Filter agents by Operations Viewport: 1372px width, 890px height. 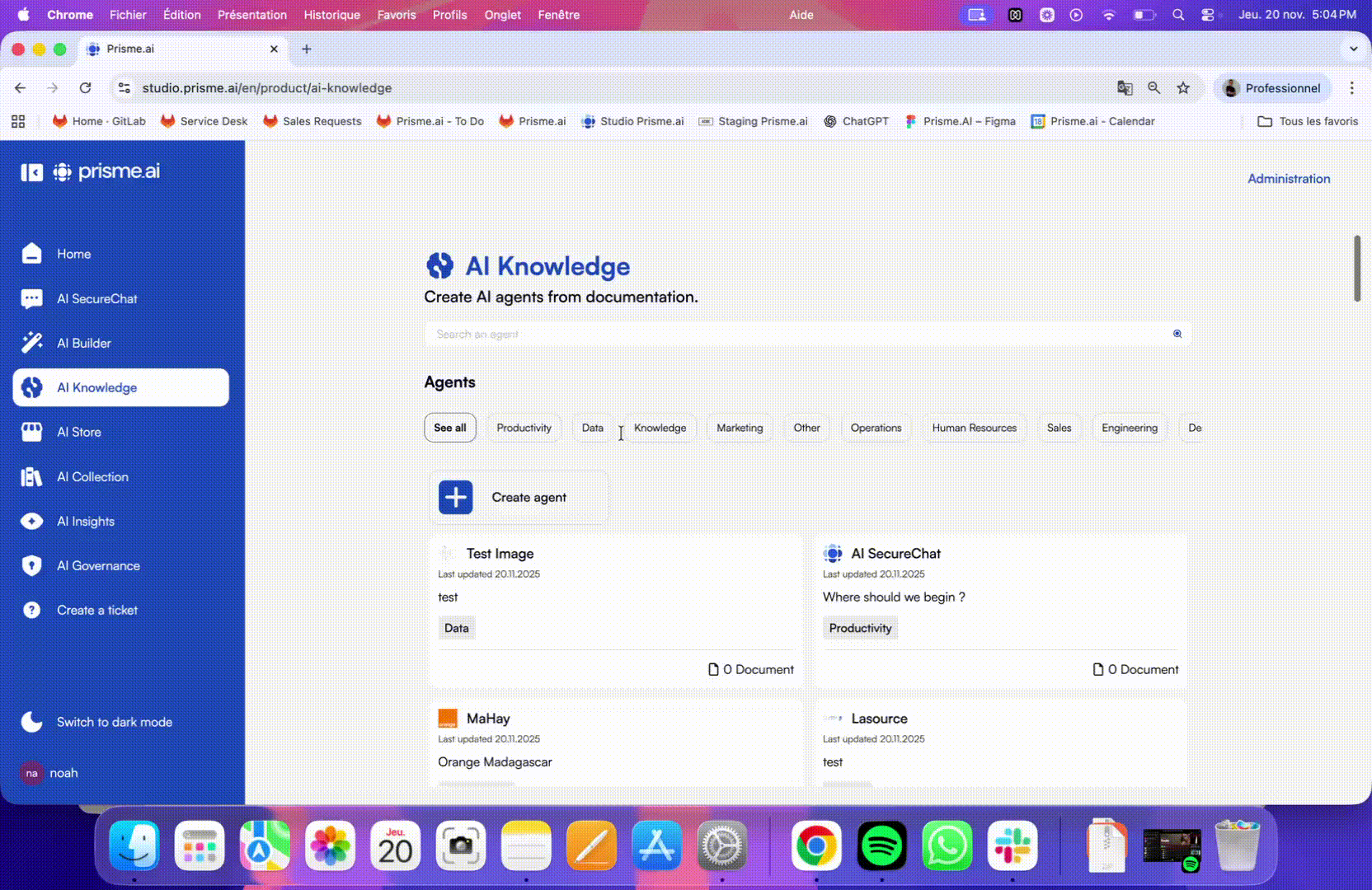[x=876, y=428]
